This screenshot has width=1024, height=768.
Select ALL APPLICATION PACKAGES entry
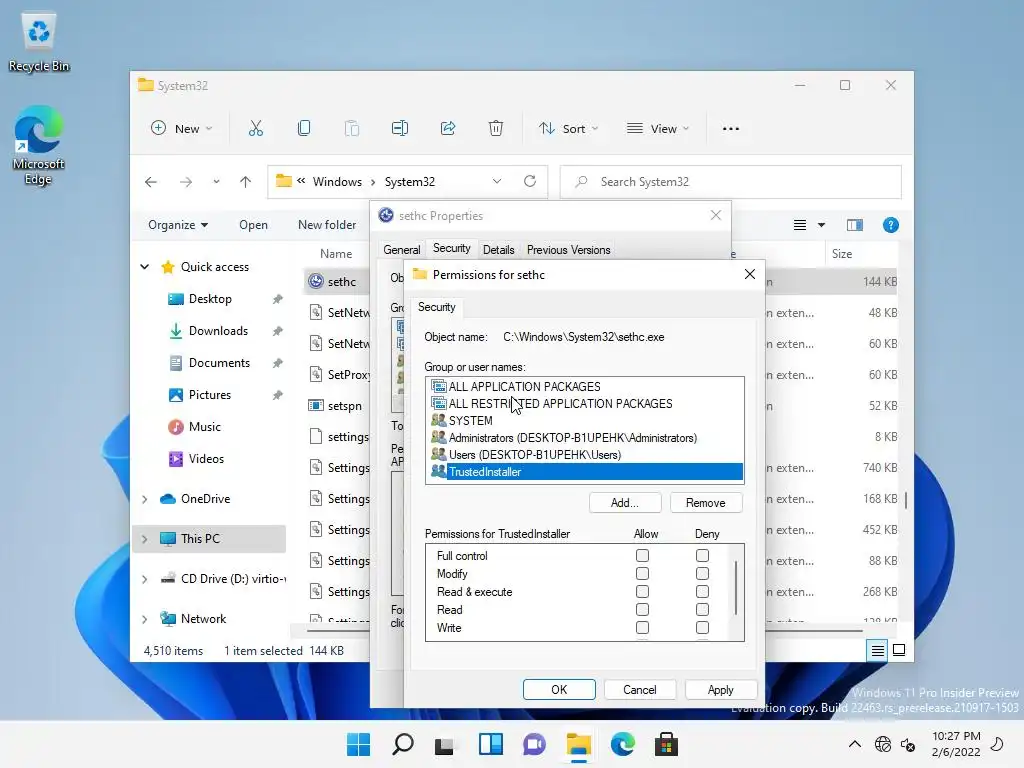click(586, 387)
